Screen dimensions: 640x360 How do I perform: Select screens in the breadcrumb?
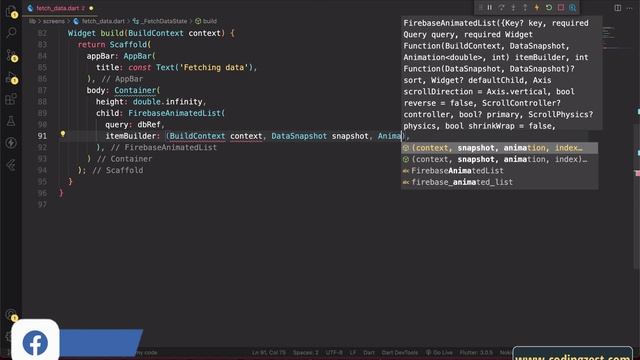[54, 21]
